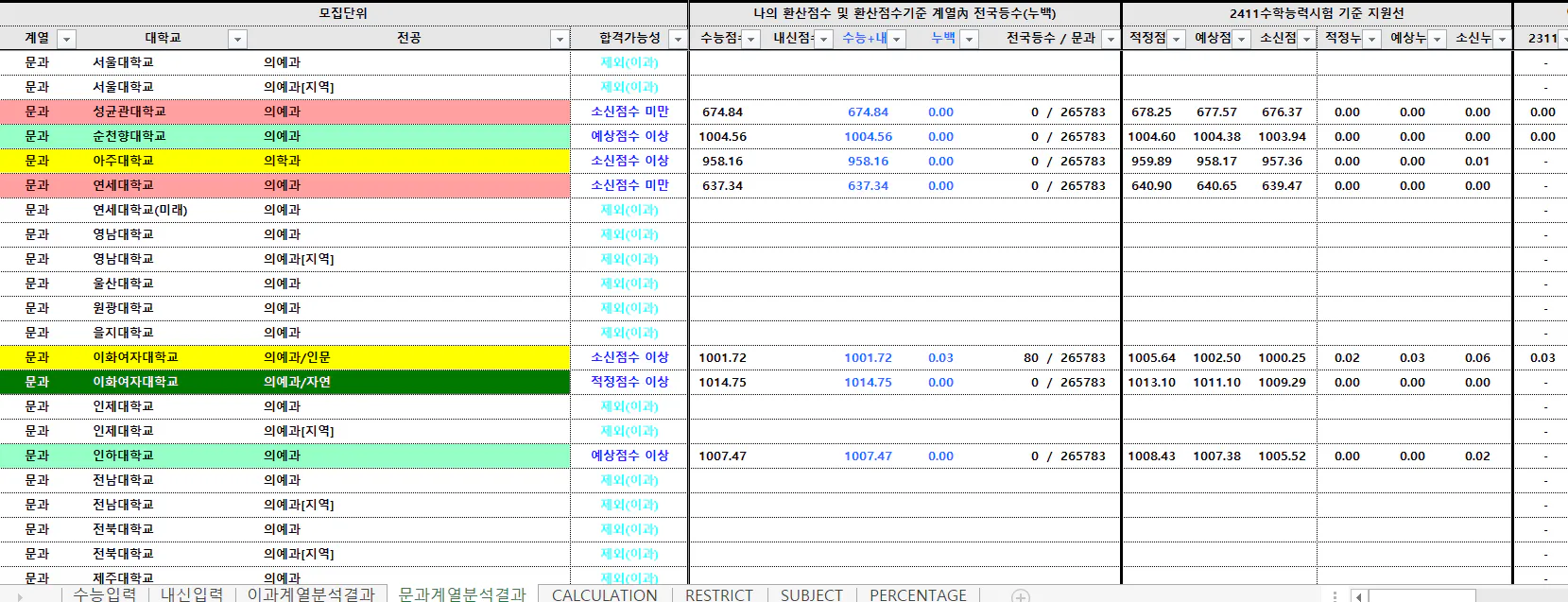1568x602 pixels.
Task: Select the blue 1004.56 score cell
Action: [x=868, y=136]
